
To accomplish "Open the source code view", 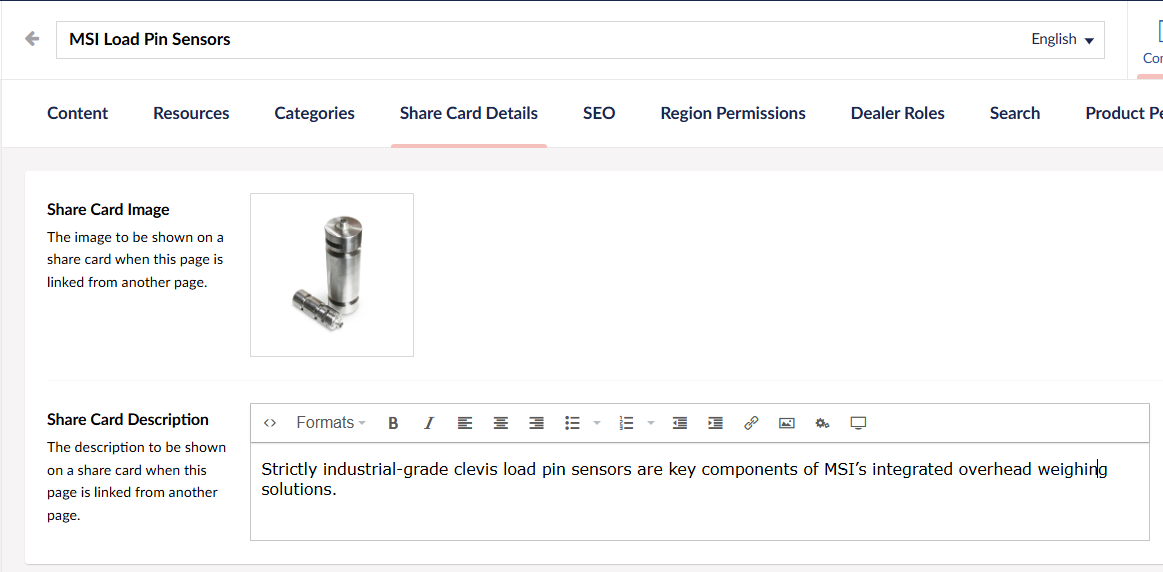I will (270, 423).
